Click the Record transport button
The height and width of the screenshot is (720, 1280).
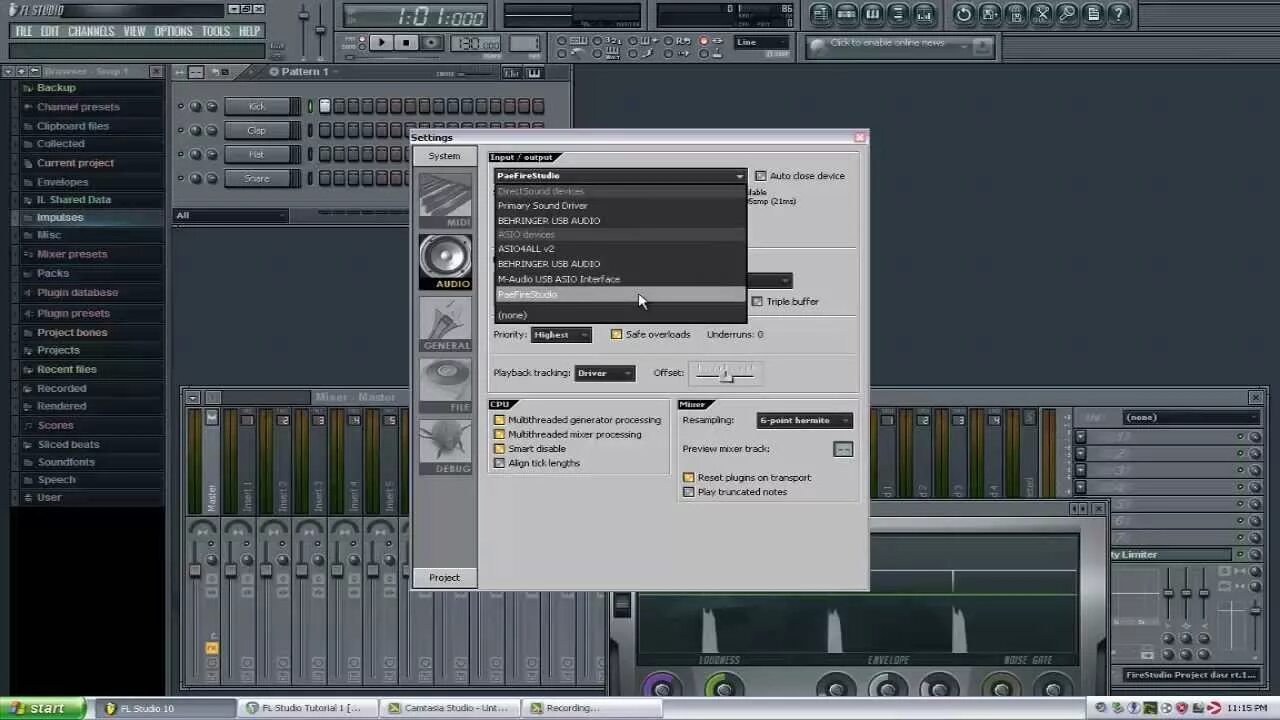coord(431,43)
